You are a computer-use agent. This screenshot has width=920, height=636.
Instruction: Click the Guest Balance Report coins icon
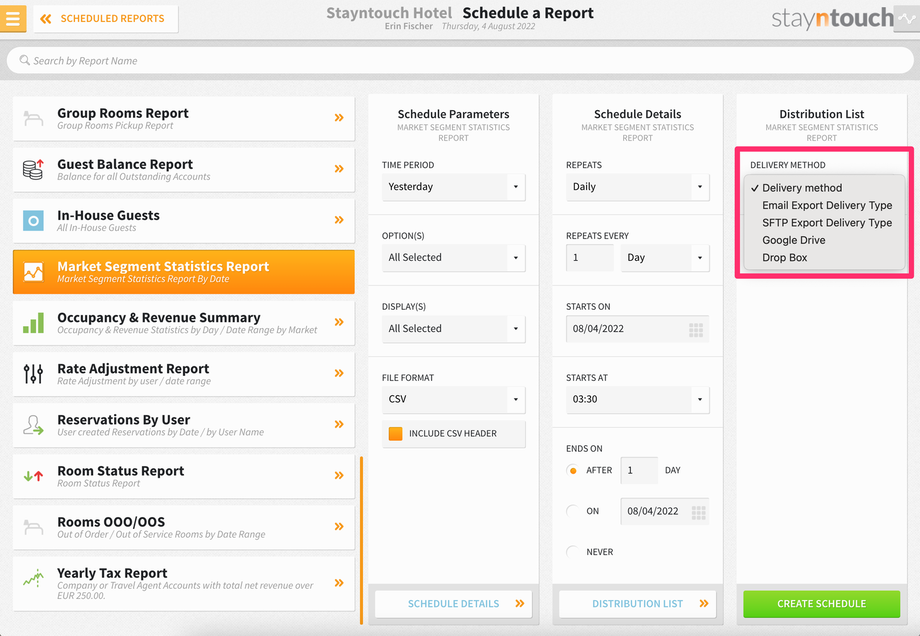(33, 169)
